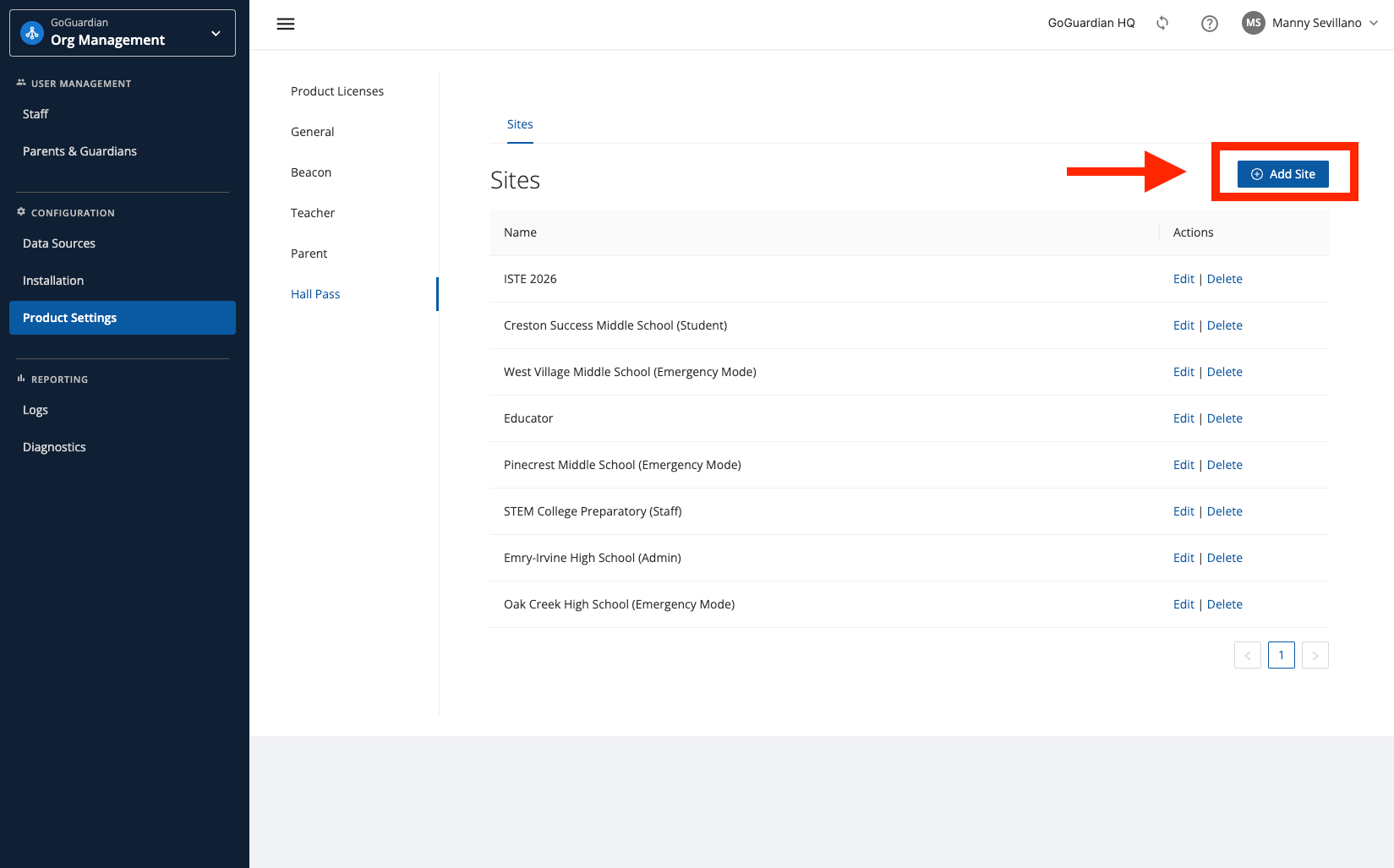Switch to Hall Pass settings
The height and width of the screenshot is (868, 1394).
coord(315,294)
